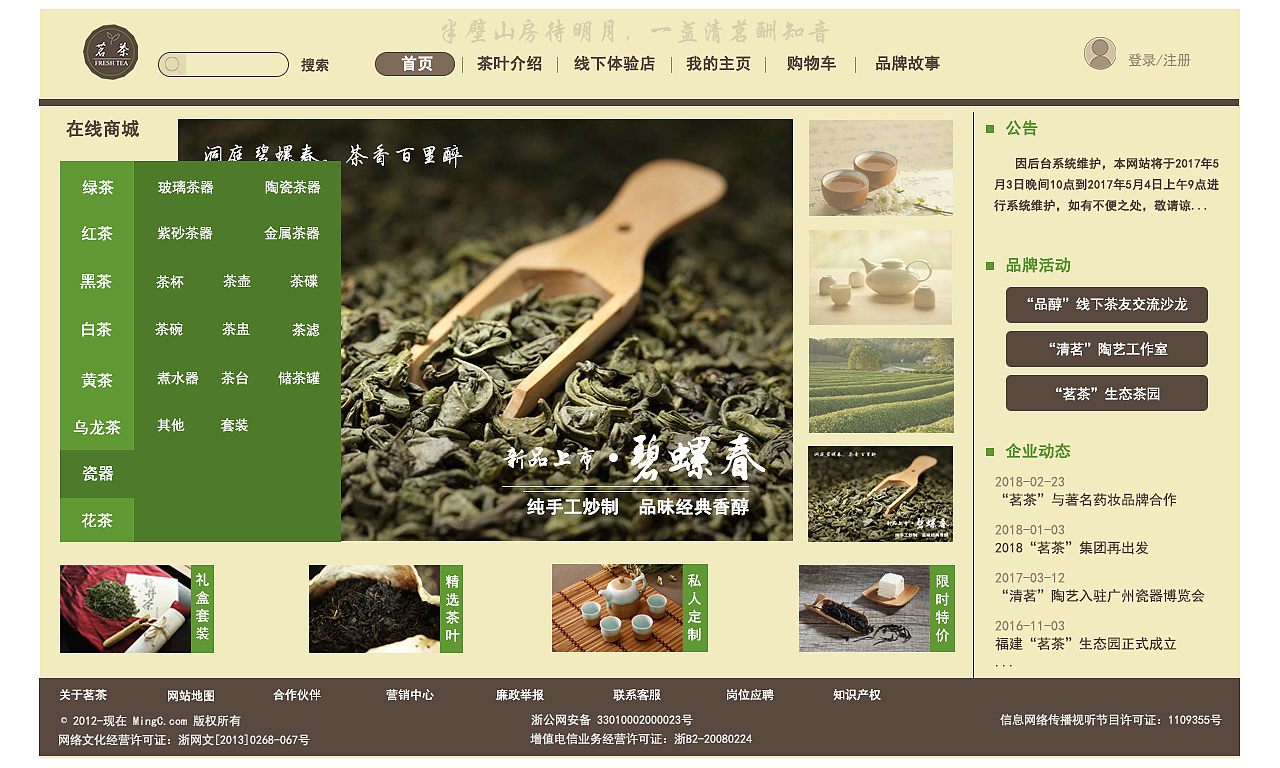
Task: Click the white teapot set thumbnail
Action: point(880,277)
